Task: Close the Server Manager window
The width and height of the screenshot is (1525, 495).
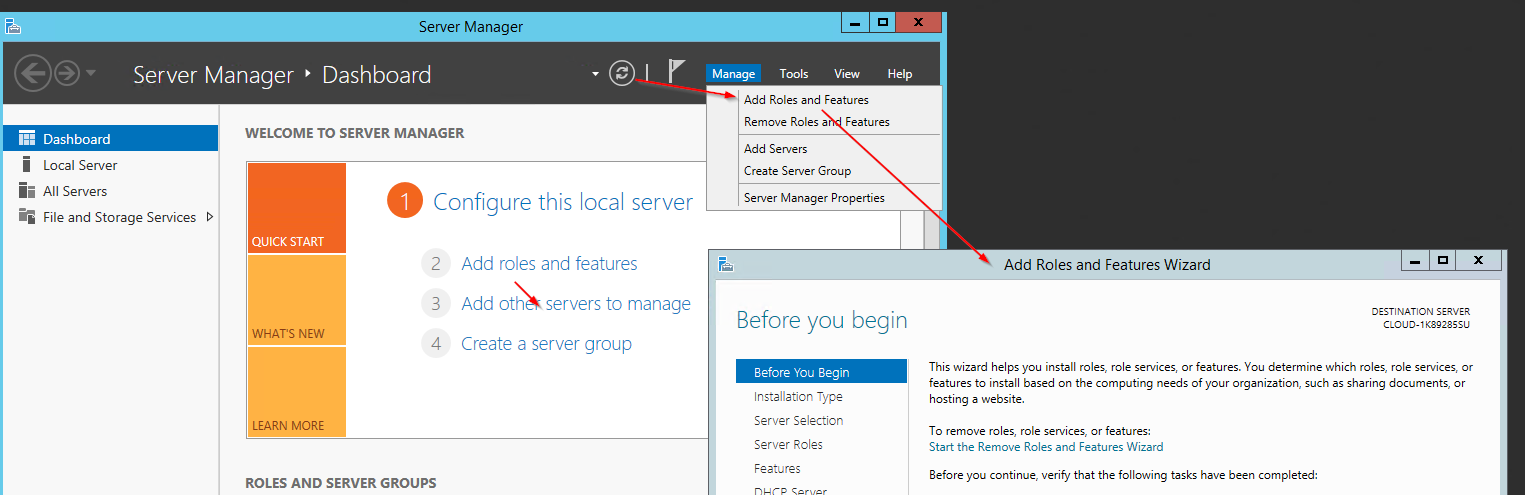Action: coord(919,22)
